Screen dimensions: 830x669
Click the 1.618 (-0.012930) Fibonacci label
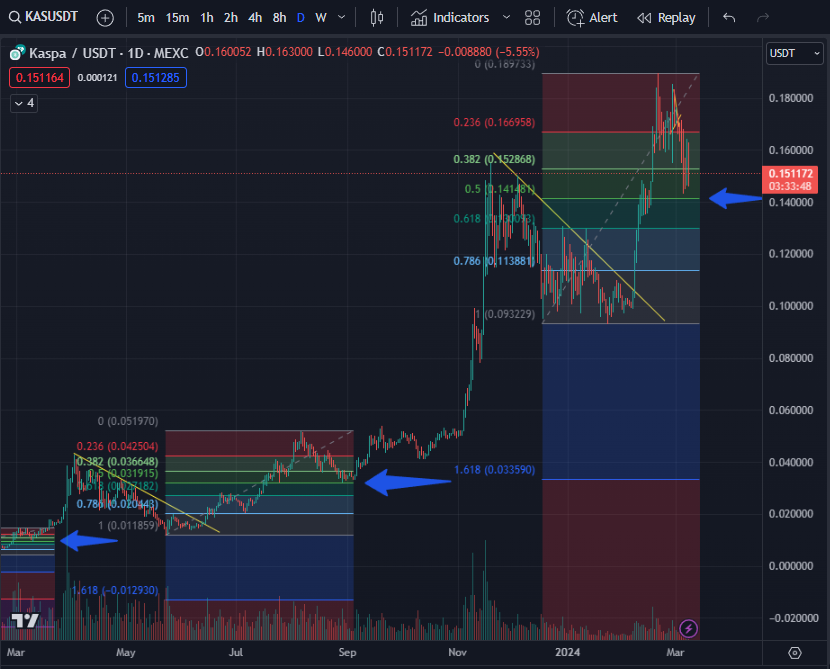click(x=115, y=590)
